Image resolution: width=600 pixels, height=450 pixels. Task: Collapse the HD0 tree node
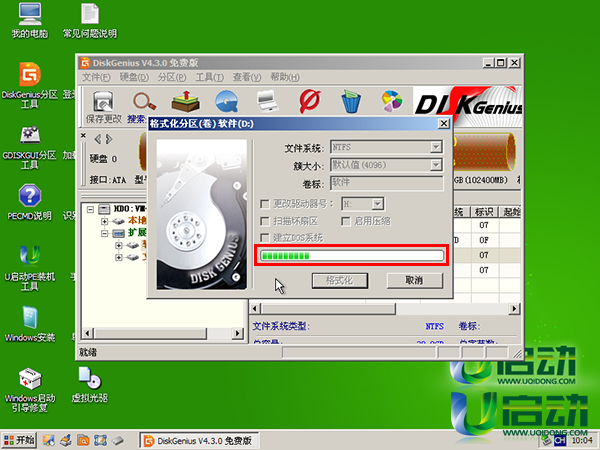click(90, 209)
